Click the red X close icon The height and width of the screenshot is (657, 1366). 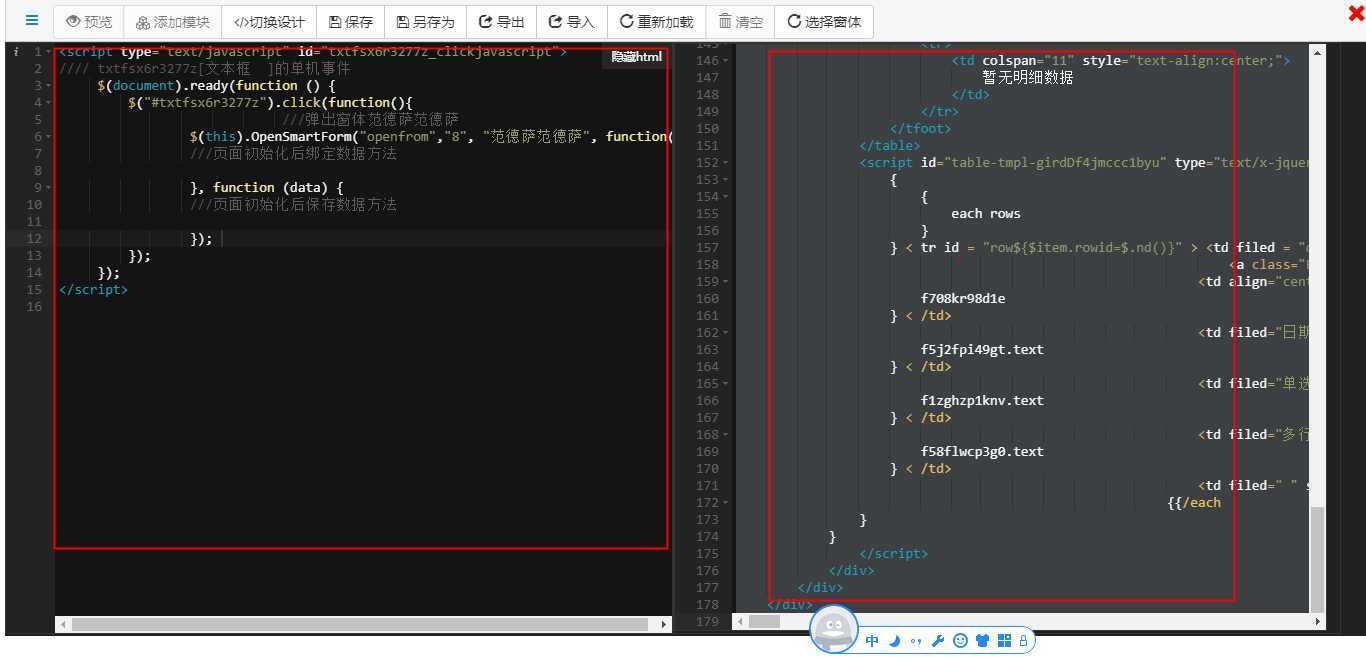pos(1356,12)
